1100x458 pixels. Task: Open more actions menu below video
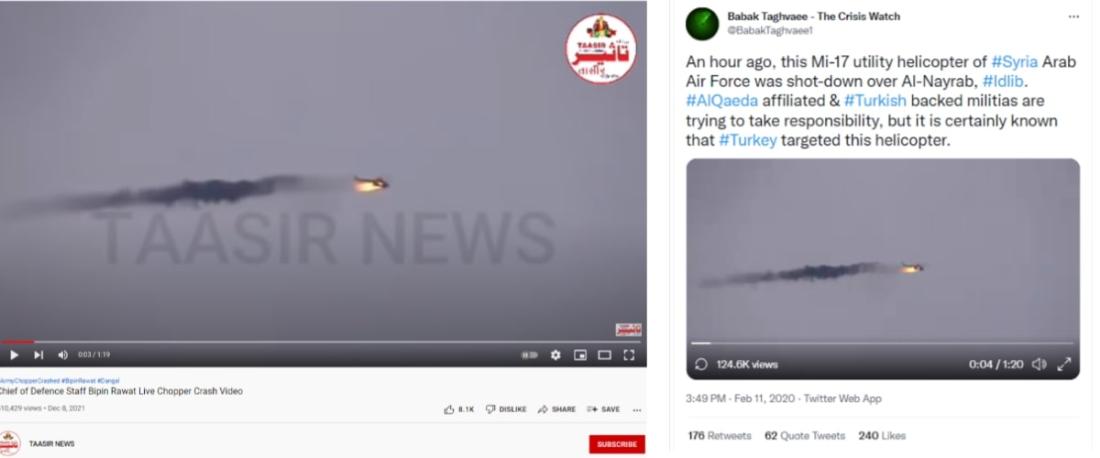637,410
